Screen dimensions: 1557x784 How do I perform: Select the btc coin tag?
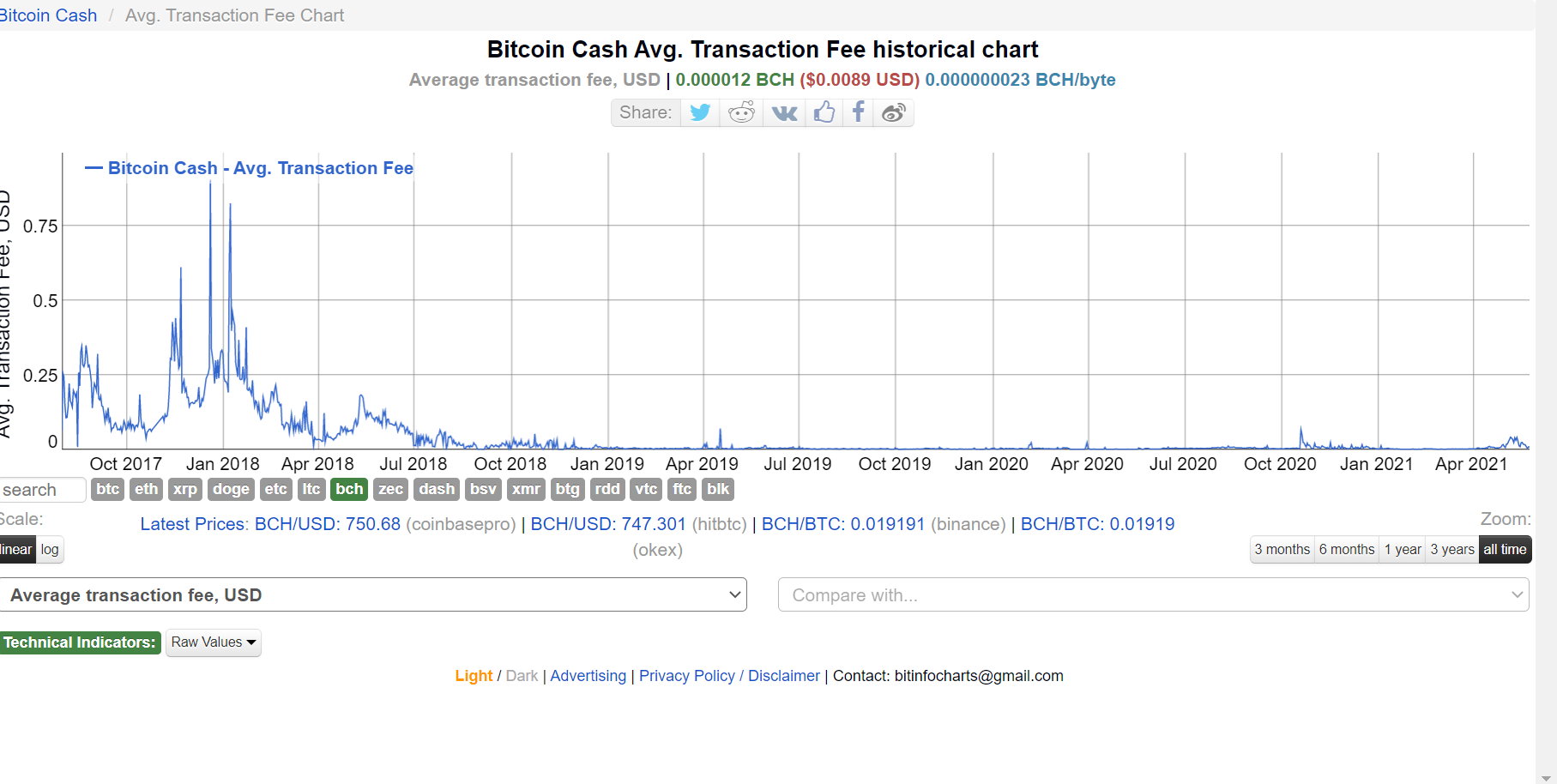click(108, 489)
